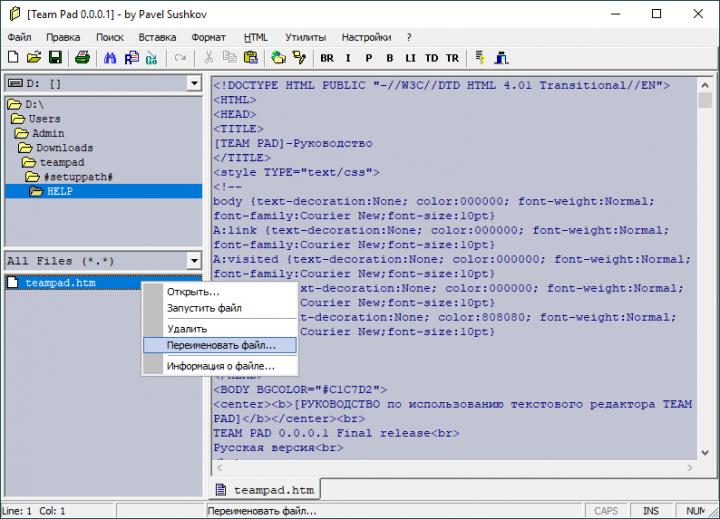The width and height of the screenshot is (720, 519).
Task: Click the CAPS status bar indicator
Action: tap(606, 511)
